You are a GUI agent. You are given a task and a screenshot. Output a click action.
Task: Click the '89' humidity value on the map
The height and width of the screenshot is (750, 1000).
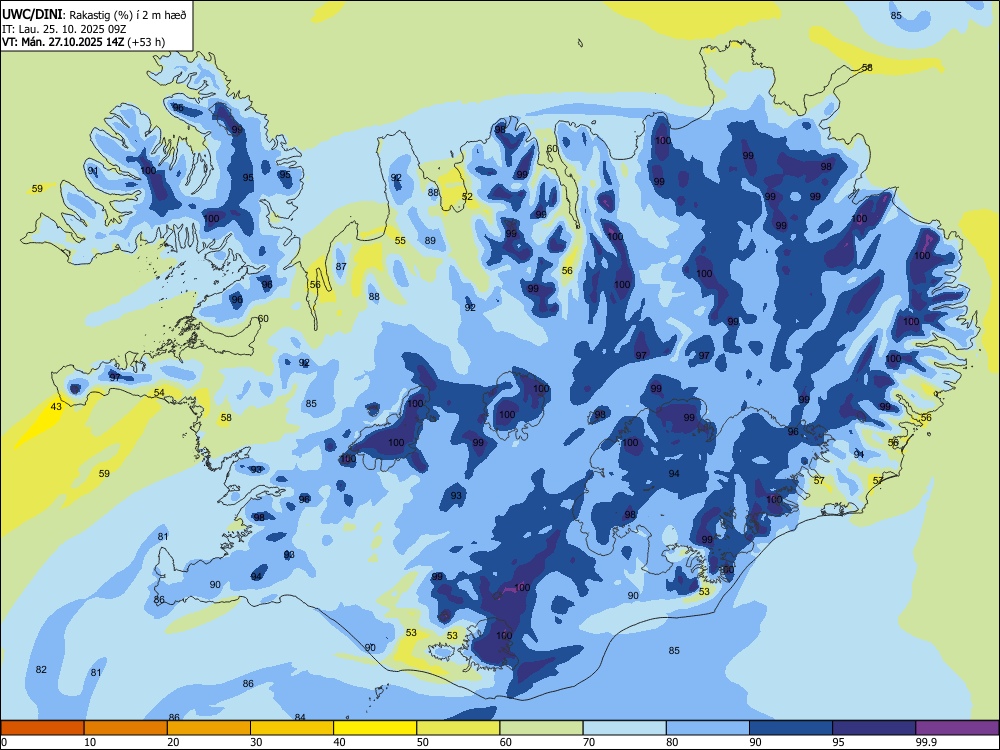[x=430, y=240]
